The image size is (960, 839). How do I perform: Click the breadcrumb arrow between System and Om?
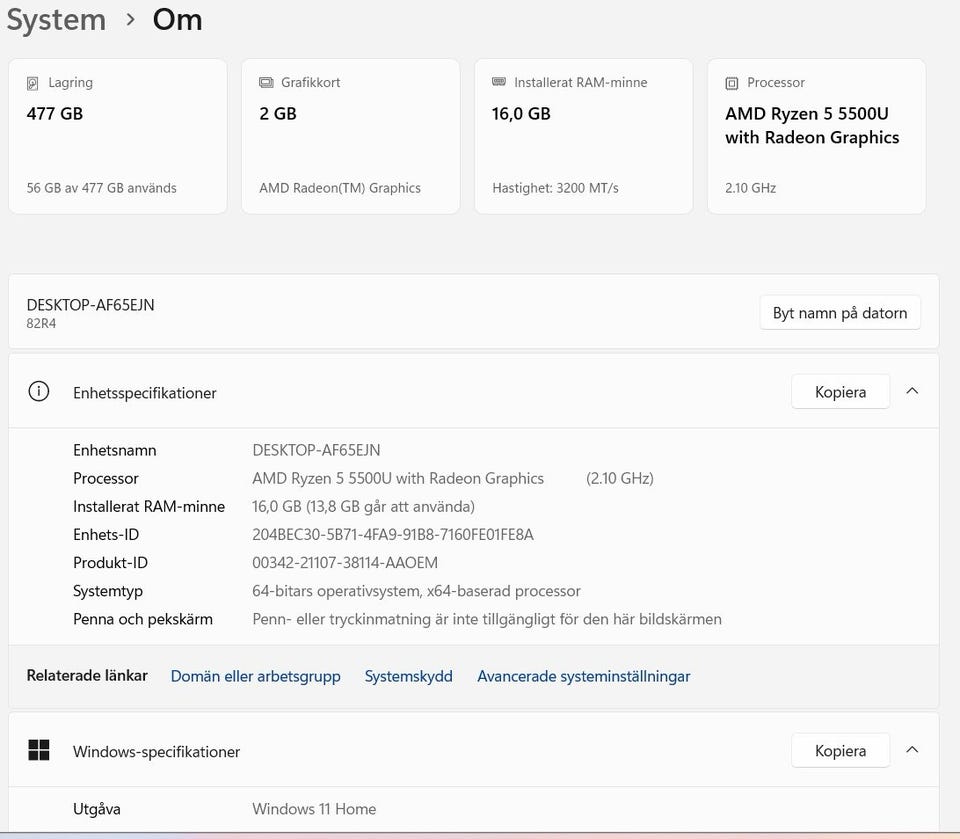pyautogui.click(x=131, y=20)
